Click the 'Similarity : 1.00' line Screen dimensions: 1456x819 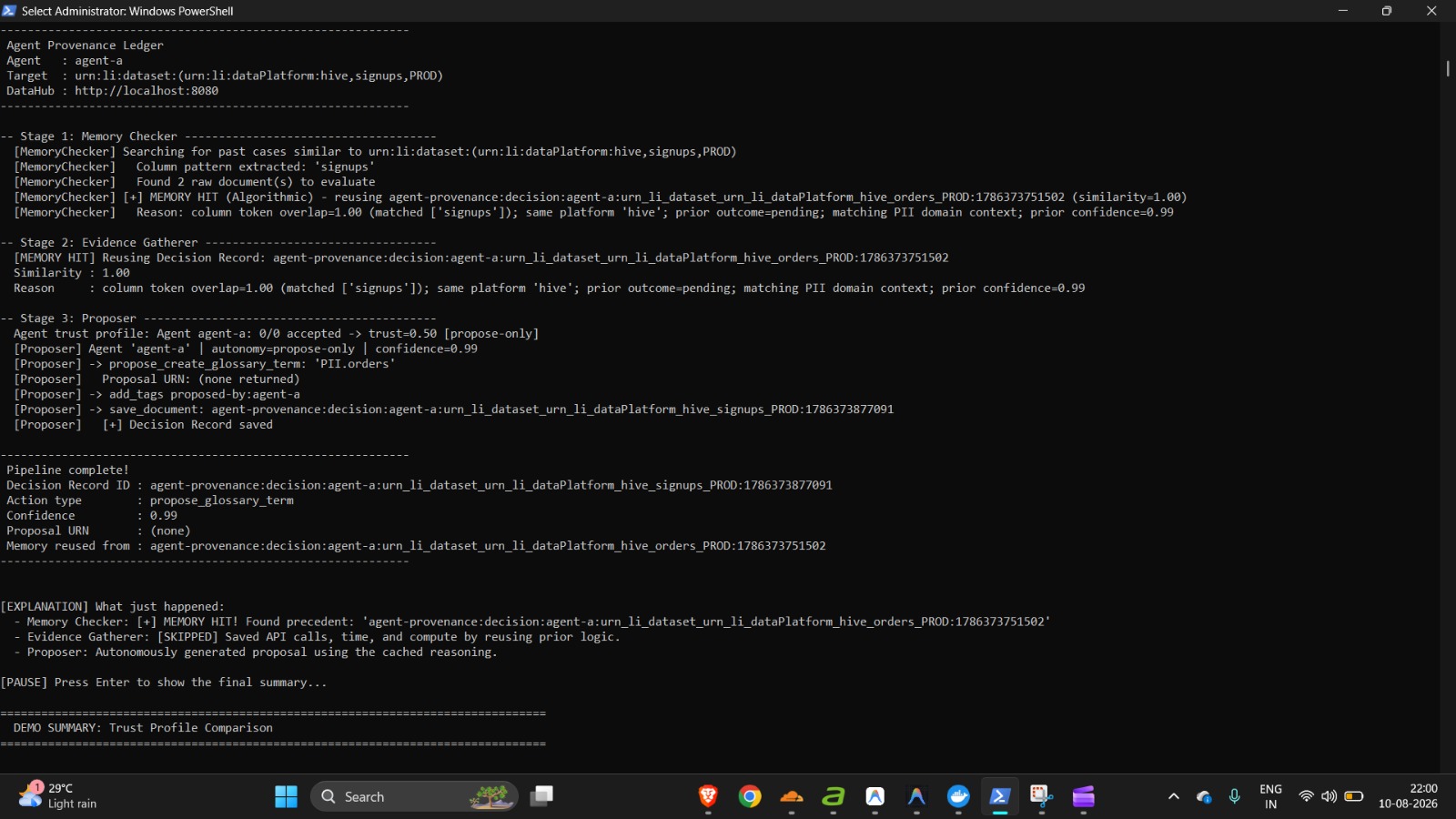(x=72, y=273)
